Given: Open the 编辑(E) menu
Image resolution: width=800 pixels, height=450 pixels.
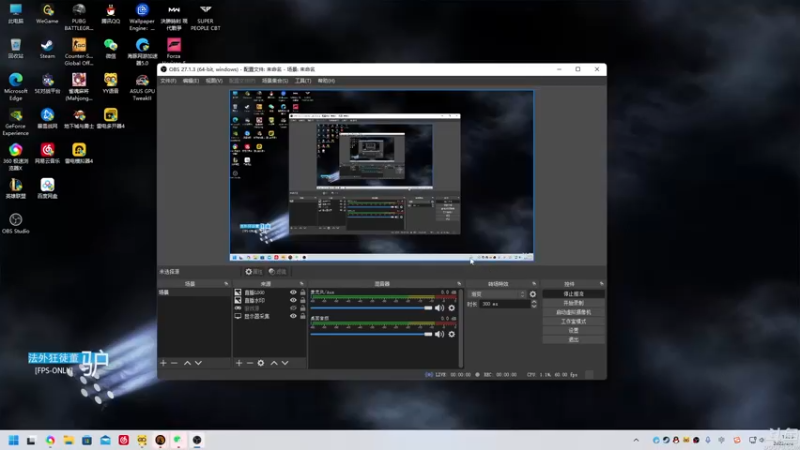Looking at the screenshot, I should pyautogui.click(x=191, y=81).
